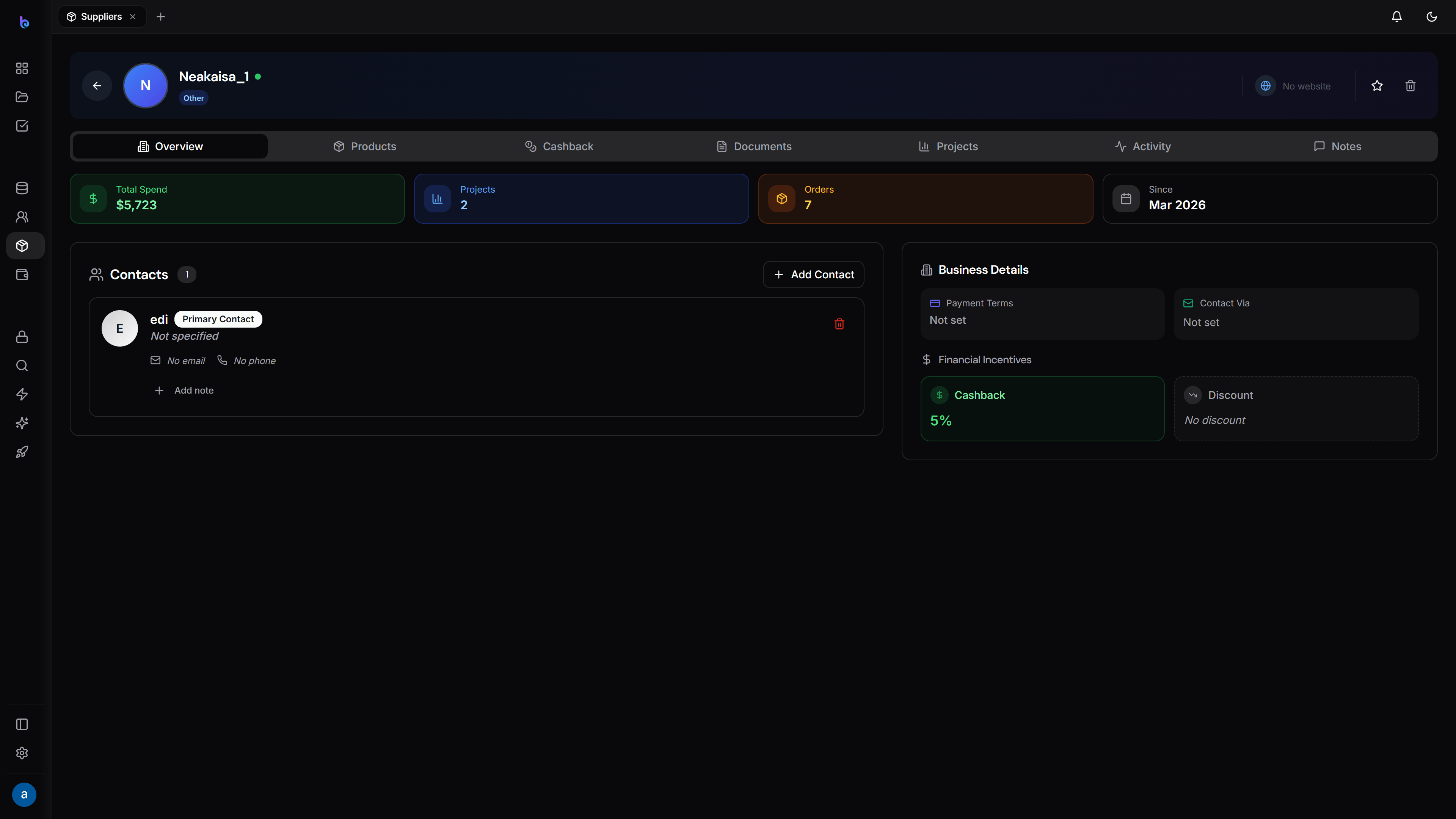Click the Business Details heading
The image size is (1456, 819).
click(983, 270)
